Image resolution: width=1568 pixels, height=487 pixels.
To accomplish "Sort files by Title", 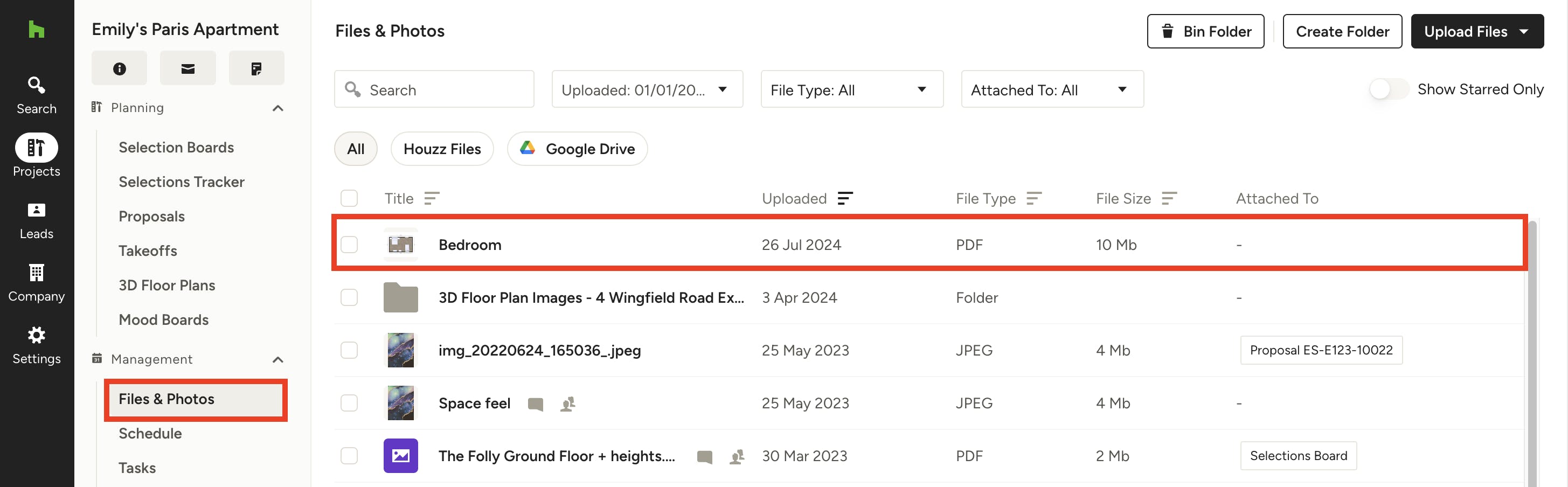I will click(x=432, y=198).
